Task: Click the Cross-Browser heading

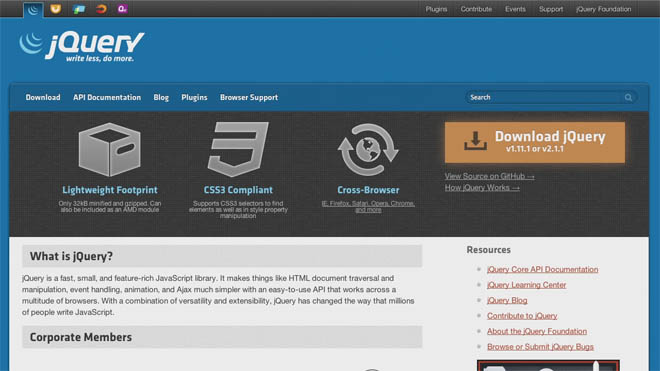Action: (368, 190)
